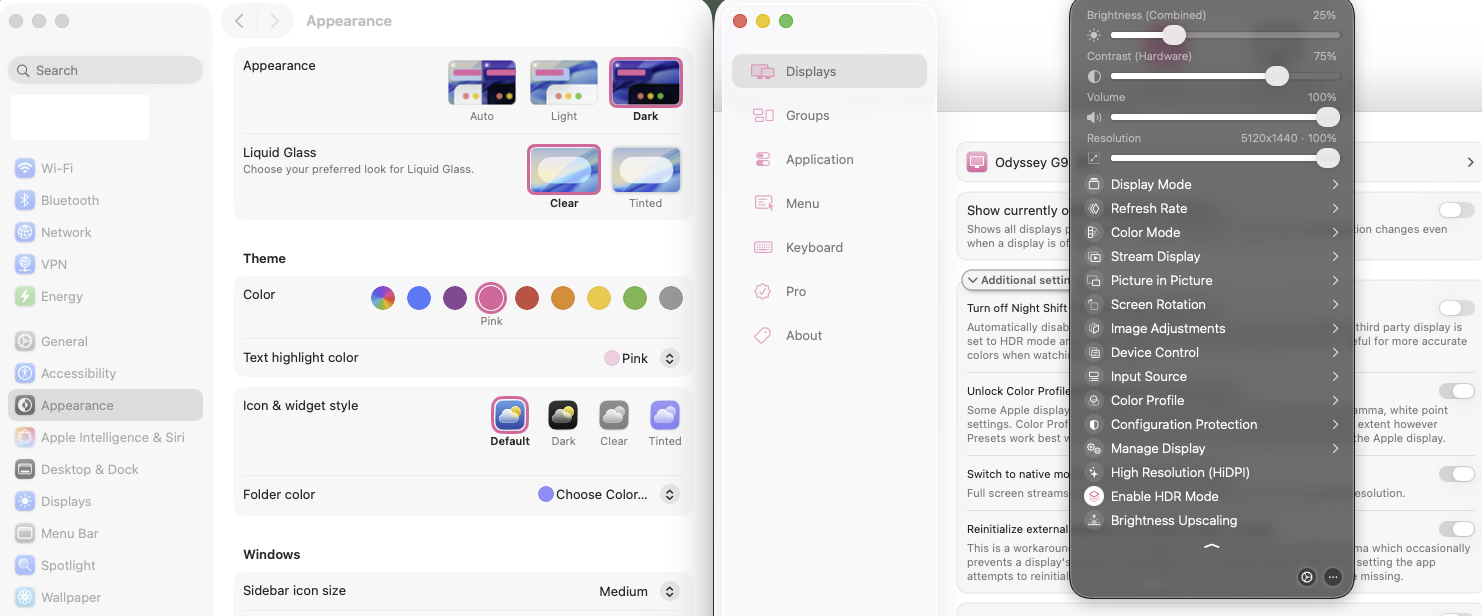Click the Input Source icon
Viewport: 1482px width, 616px height.
pos(1093,376)
